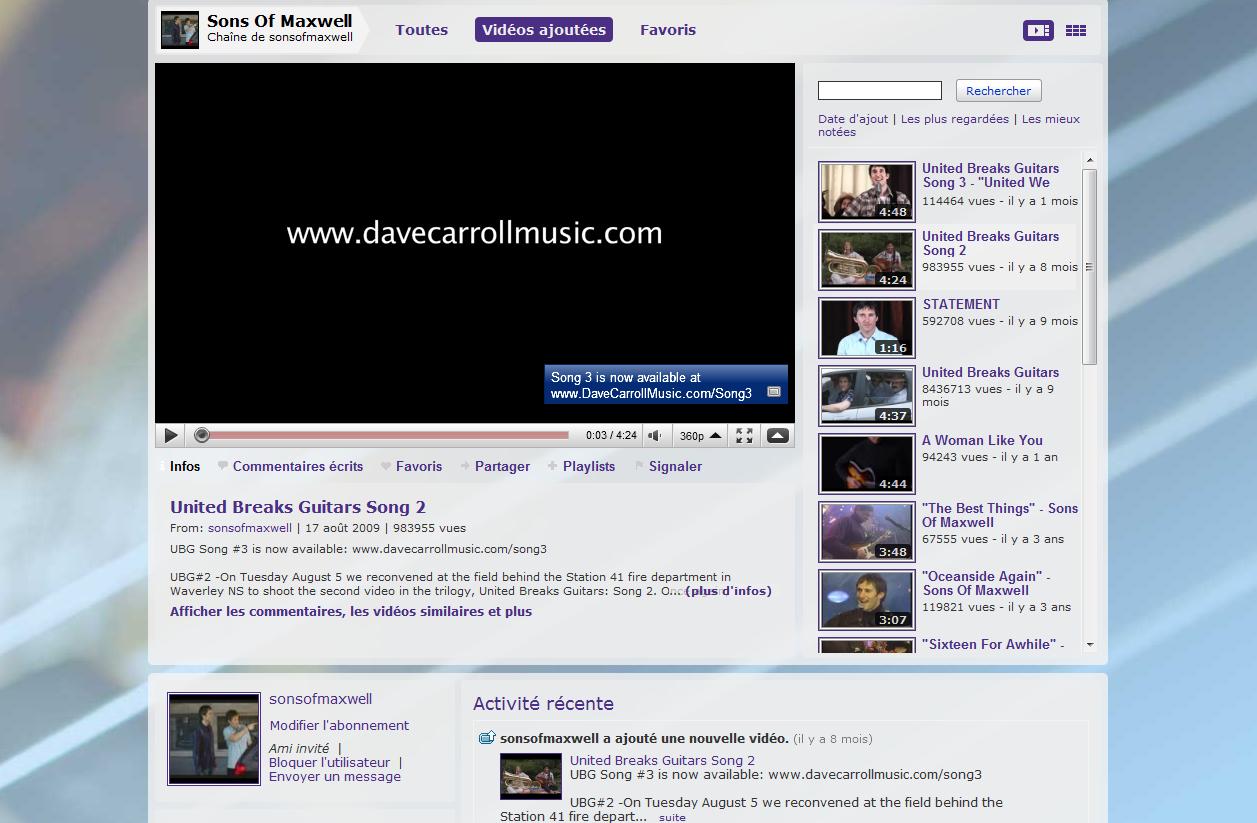Open United Breaks Guitars Song 2 activity link
Screen dimensions: 1257x823
[x=662, y=760]
